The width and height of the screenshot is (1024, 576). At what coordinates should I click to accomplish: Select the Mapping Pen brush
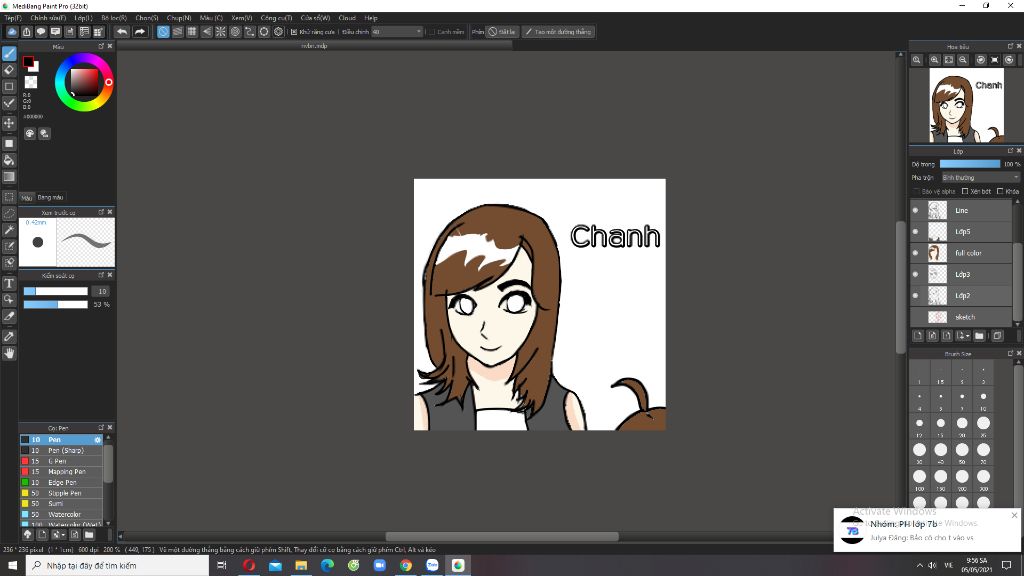(x=61, y=472)
